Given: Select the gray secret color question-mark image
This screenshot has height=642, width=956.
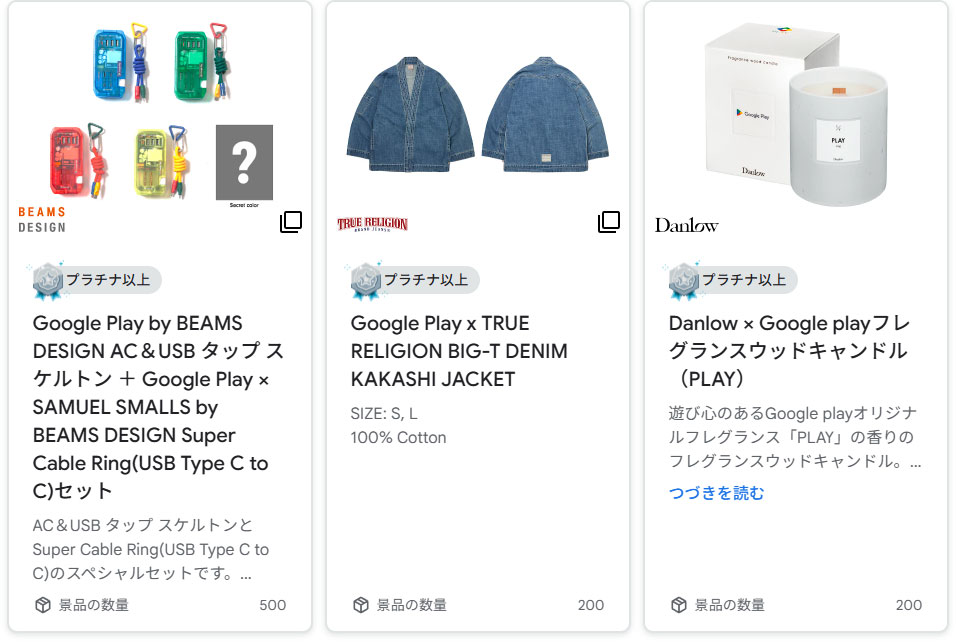Looking at the screenshot, I should click(x=244, y=161).
